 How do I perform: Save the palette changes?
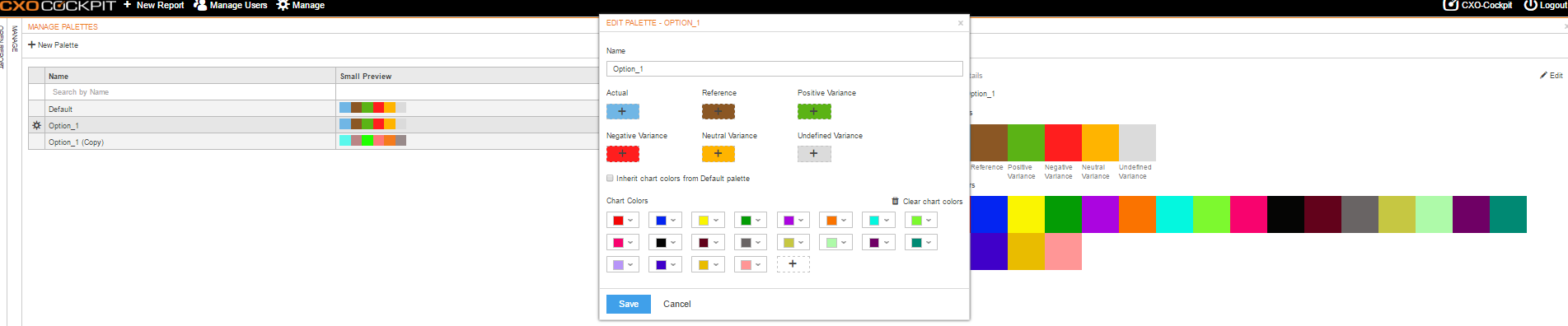point(629,304)
